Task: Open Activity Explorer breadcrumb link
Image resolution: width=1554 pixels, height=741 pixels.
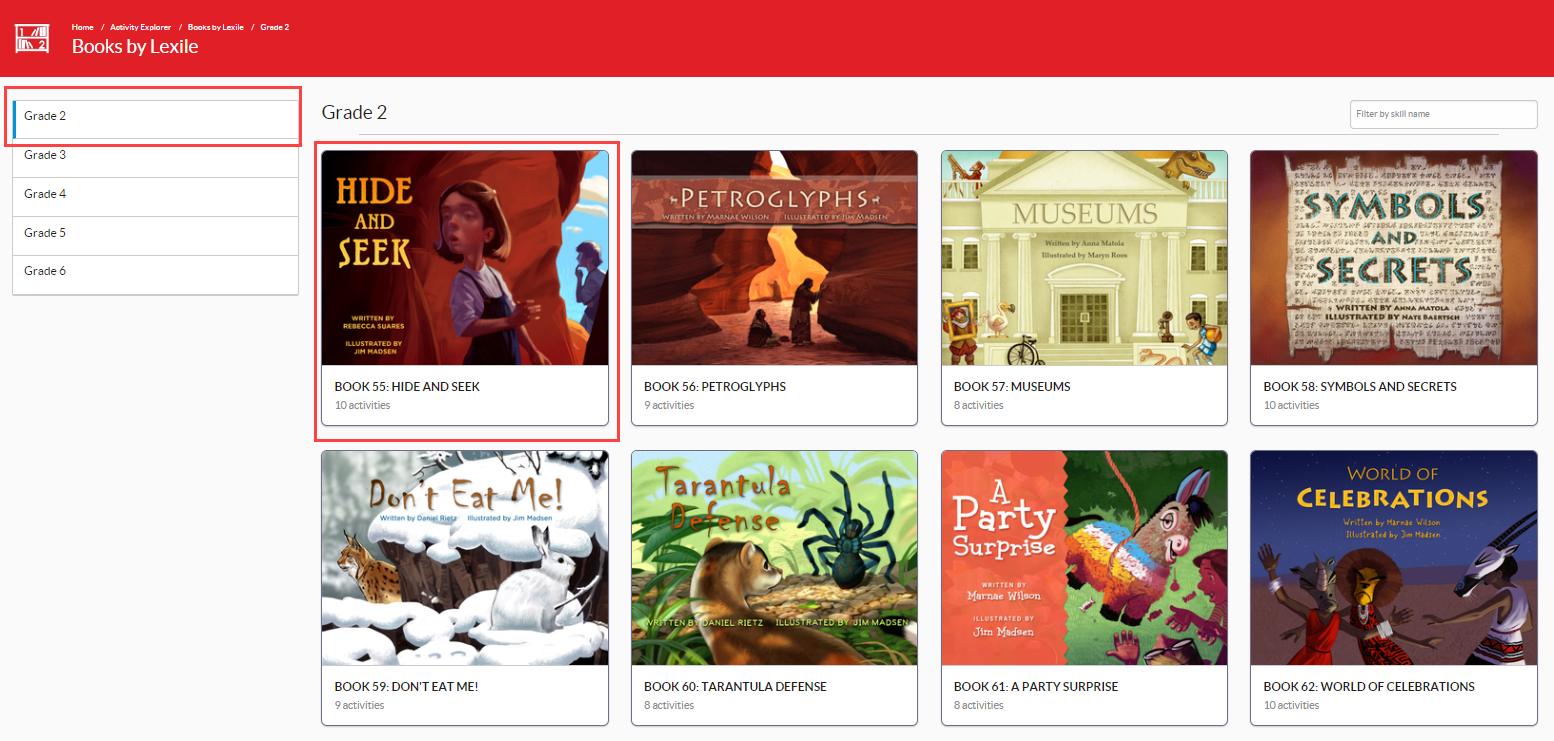Action: [140, 27]
